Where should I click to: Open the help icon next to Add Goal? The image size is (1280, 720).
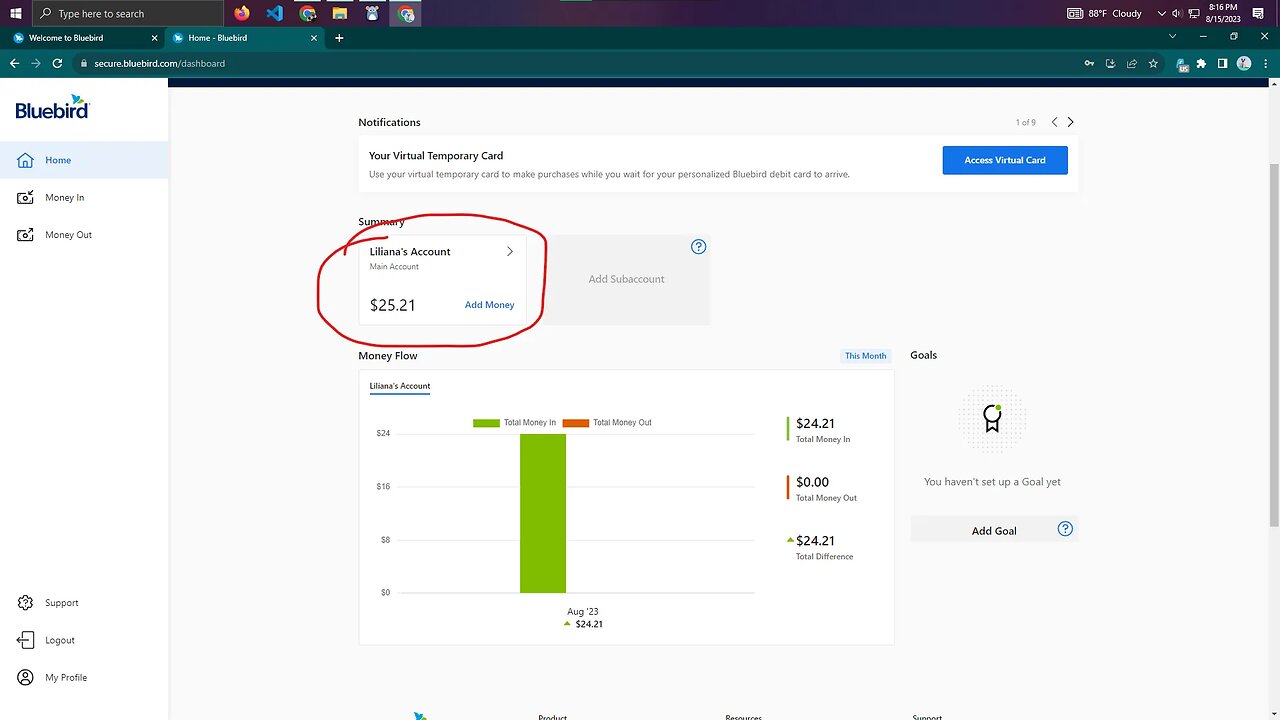click(x=1065, y=529)
